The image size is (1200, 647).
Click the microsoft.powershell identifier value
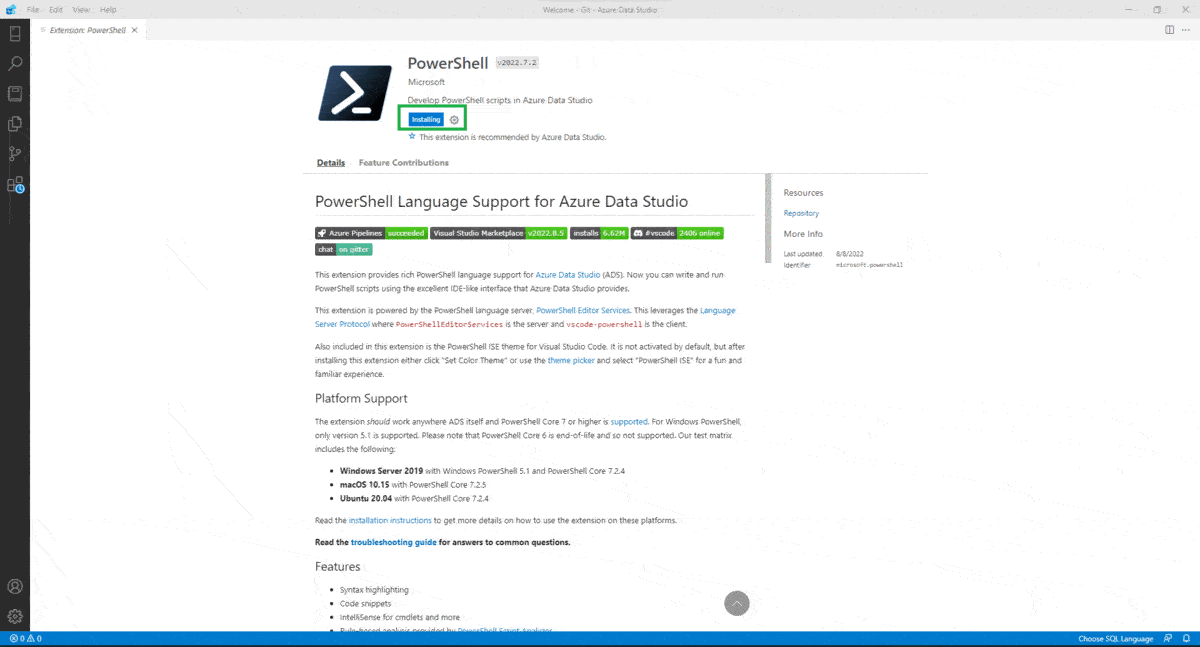[x=869, y=265]
